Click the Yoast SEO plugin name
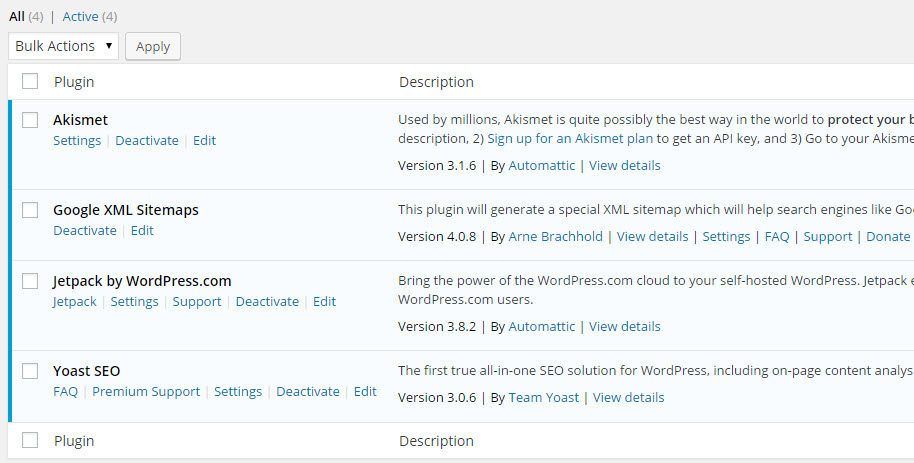This screenshot has width=914, height=463. 86,371
